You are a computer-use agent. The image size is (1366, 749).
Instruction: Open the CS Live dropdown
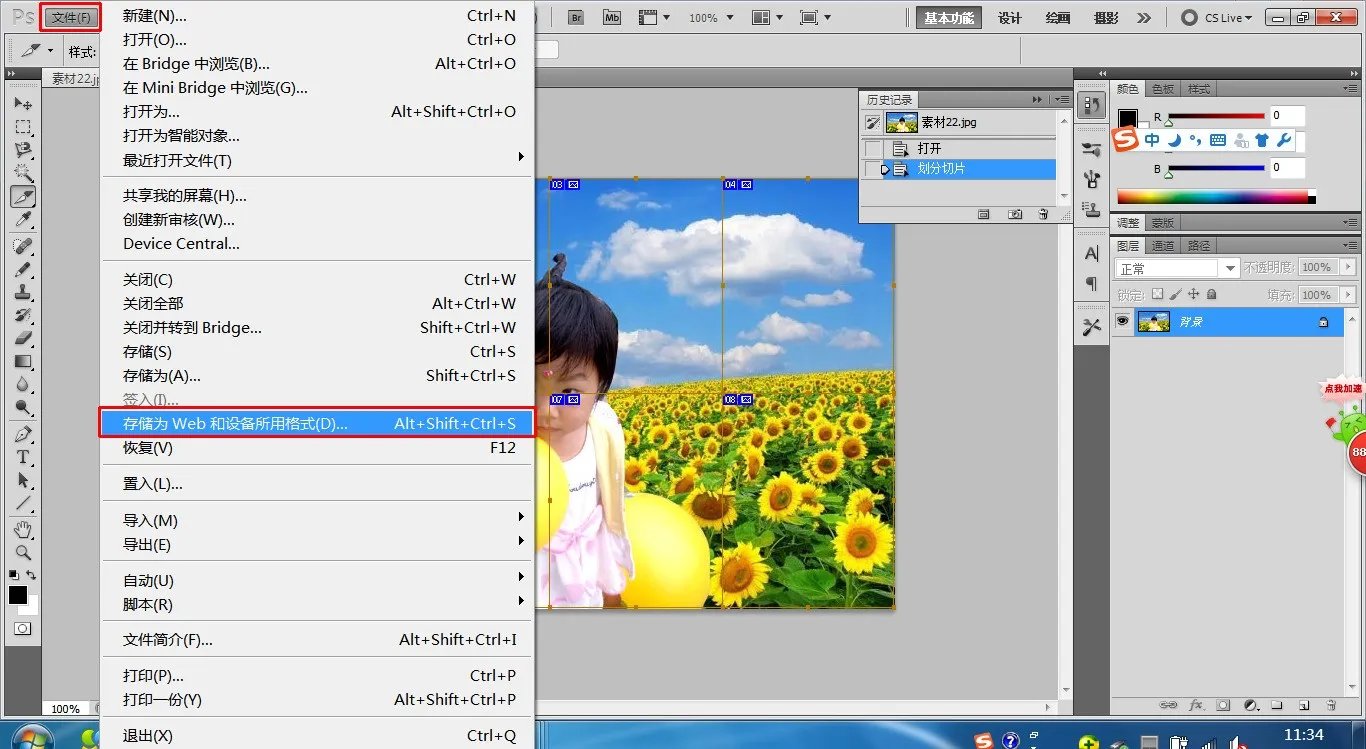point(1215,17)
